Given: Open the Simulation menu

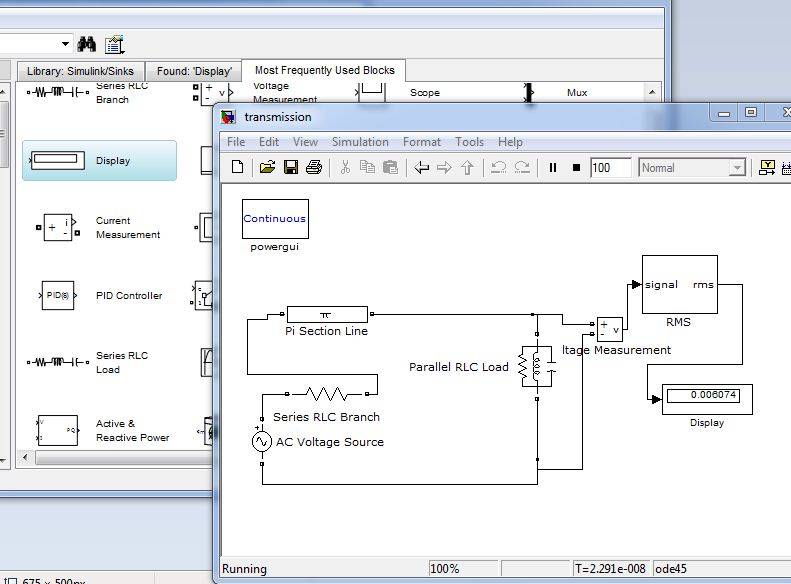Looking at the screenshot, I should coord(360,142).
